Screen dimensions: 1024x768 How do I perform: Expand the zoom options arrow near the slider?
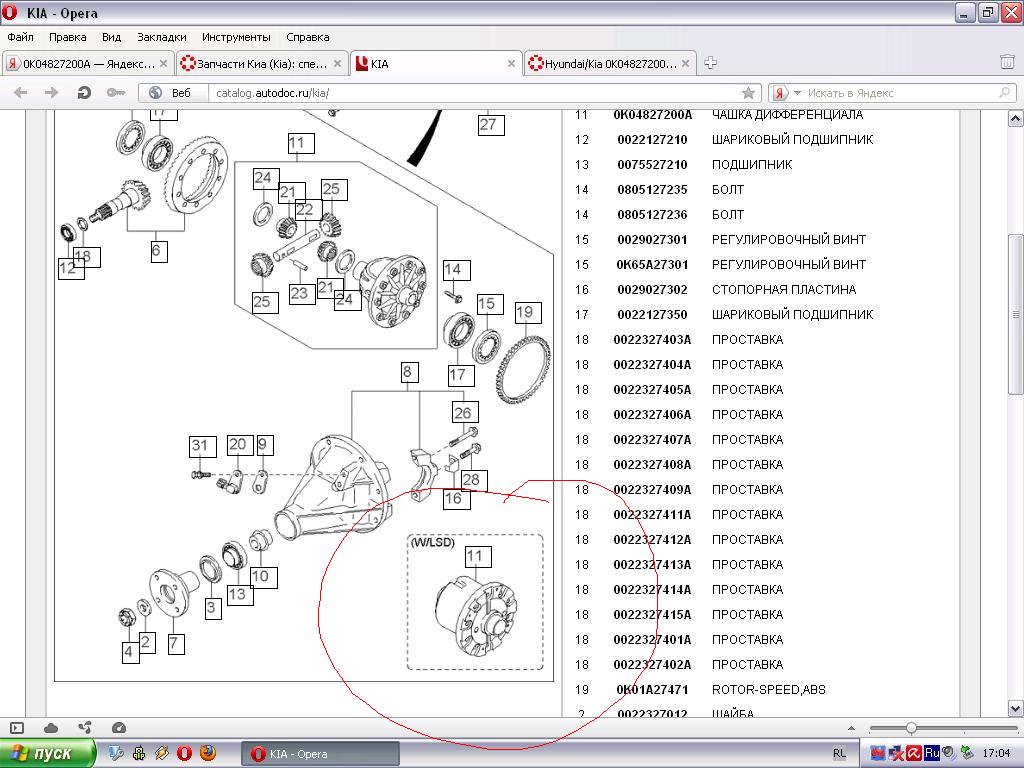(851, 728)
